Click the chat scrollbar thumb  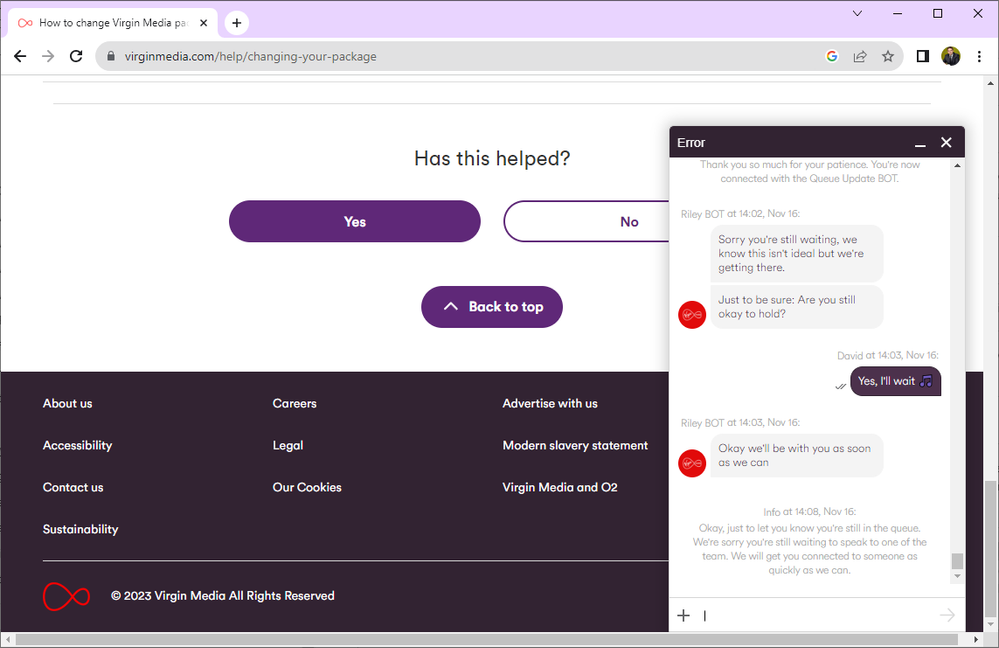pos(957,561)
